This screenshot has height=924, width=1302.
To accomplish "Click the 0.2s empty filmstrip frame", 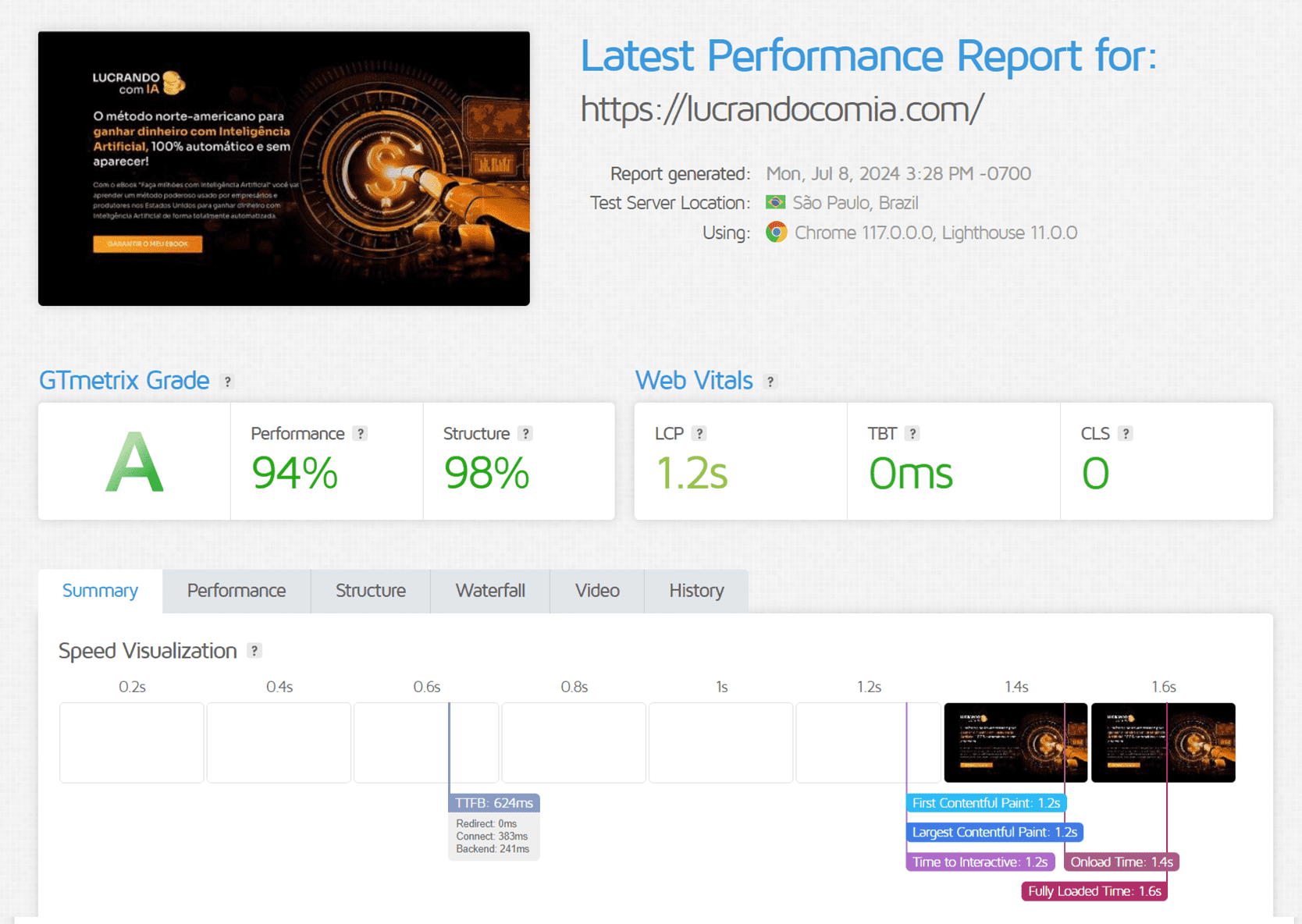I will click(x=132, y=742).
